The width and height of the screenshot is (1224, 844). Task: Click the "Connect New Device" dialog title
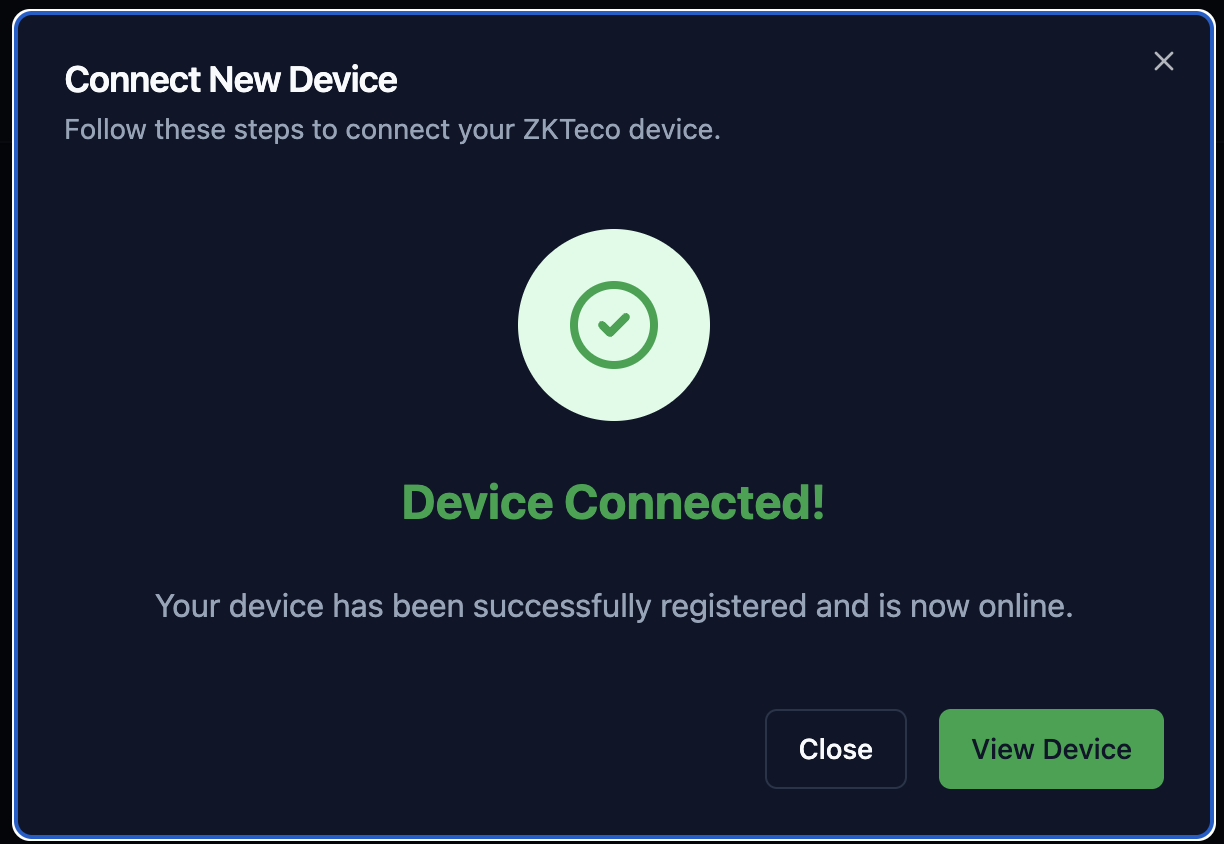[x=231, y=80]
